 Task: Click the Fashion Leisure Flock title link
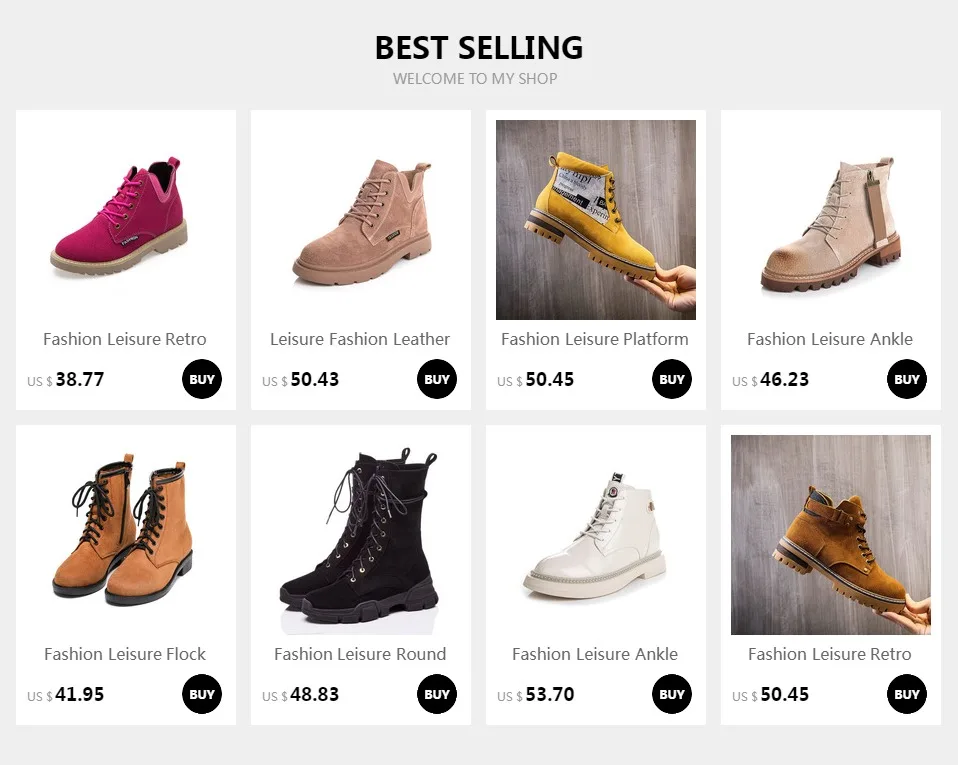click(x=125, y=654)
